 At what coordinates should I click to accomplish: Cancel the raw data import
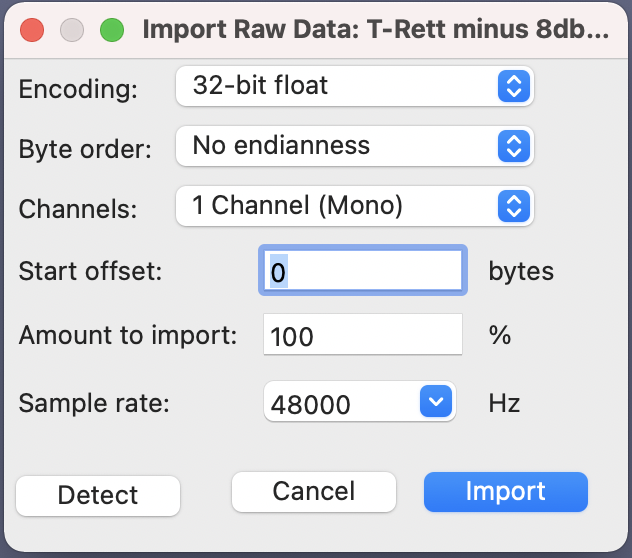tap(314, 492)
